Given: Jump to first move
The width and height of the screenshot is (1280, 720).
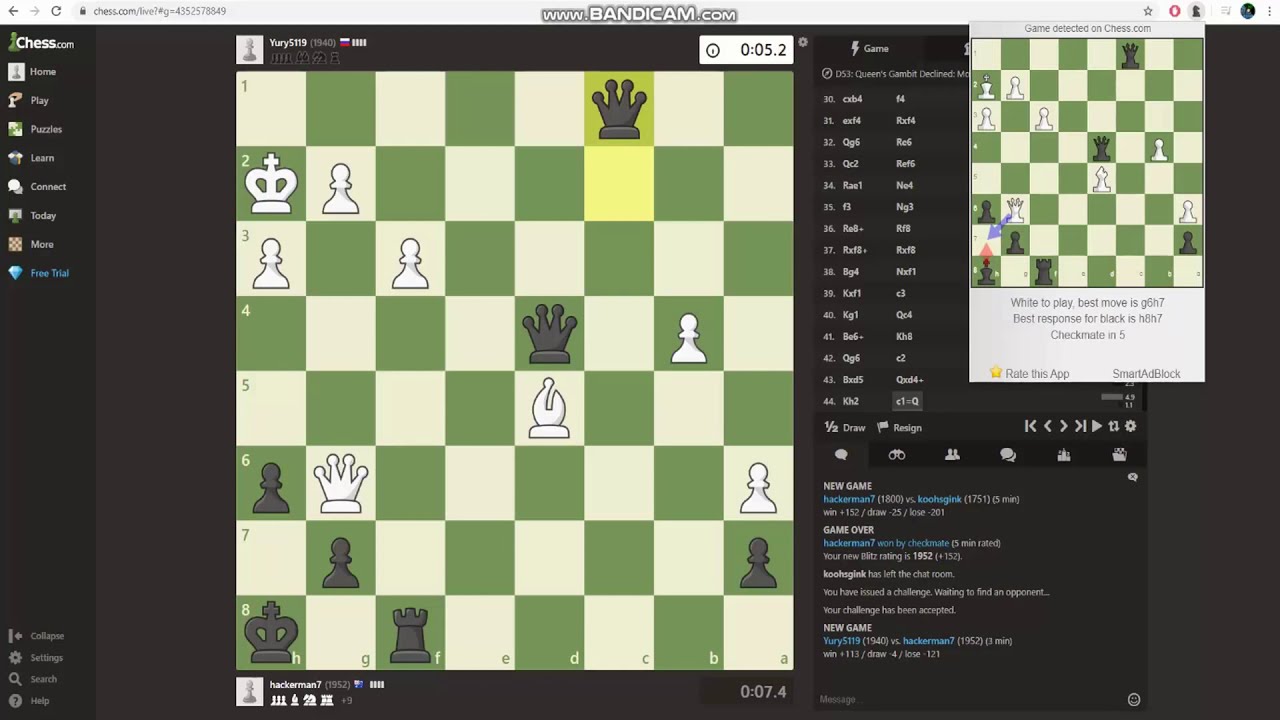Looking at the screenshot, I should pos(1030,426).
